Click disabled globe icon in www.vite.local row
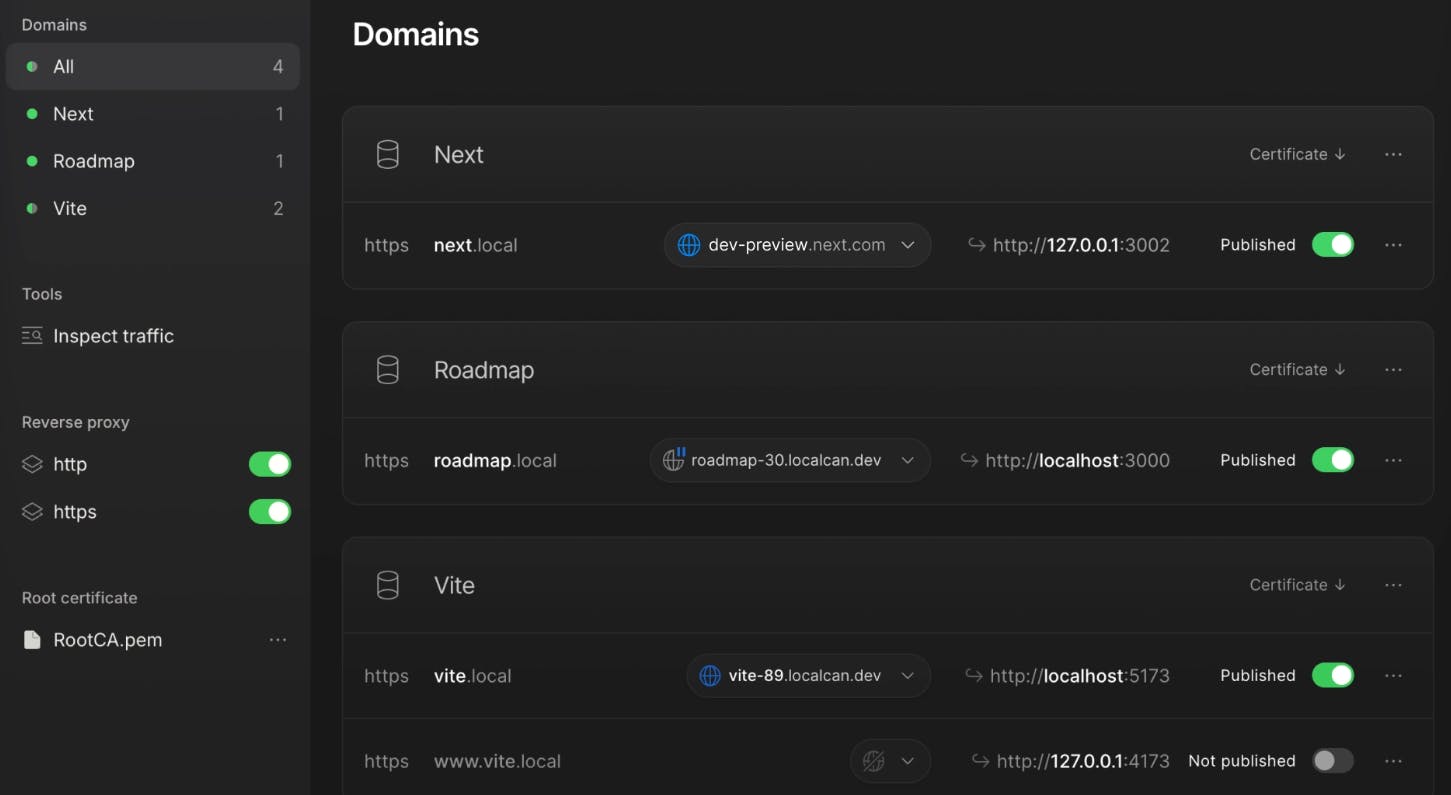The width and height of the screenshot is (1451, 795). tap(873, 761)
